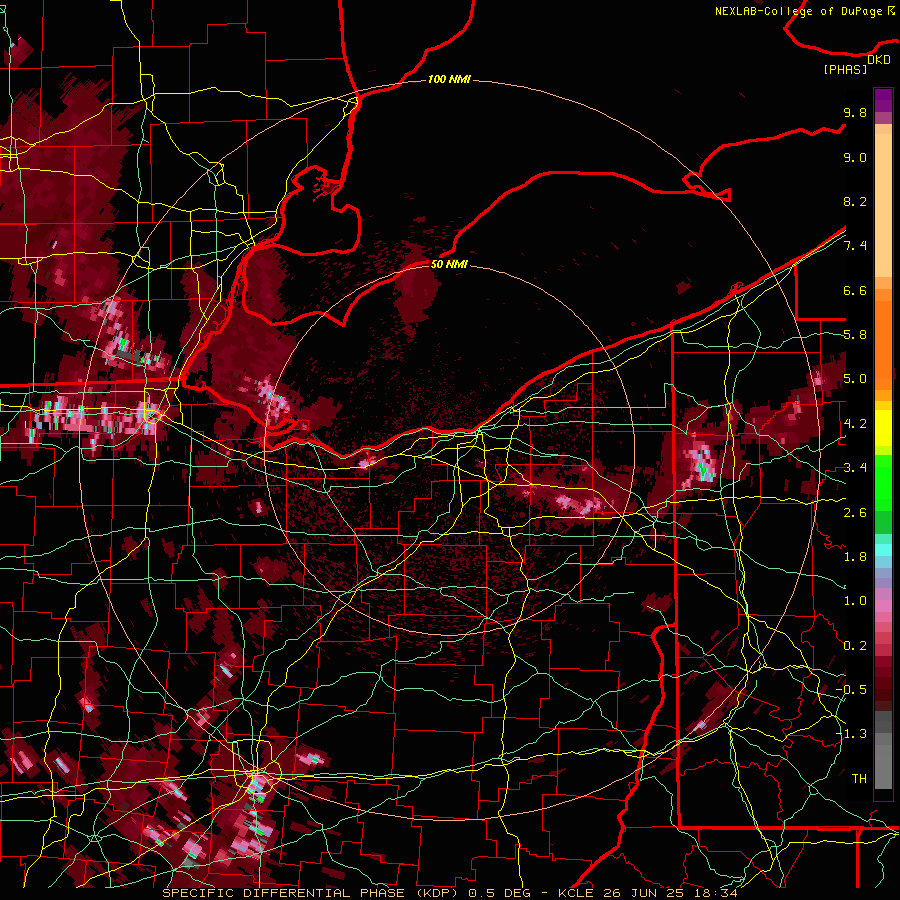Viewport: 900px width, 900px height.
Task: Click the "TH" threshold label on scale
Action: [x=859, y=779]
